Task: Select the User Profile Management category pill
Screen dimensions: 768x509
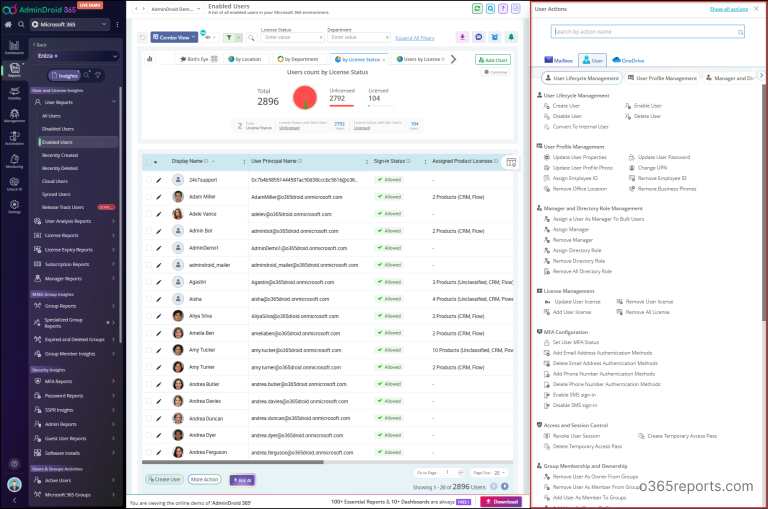Action: [662, 78]
